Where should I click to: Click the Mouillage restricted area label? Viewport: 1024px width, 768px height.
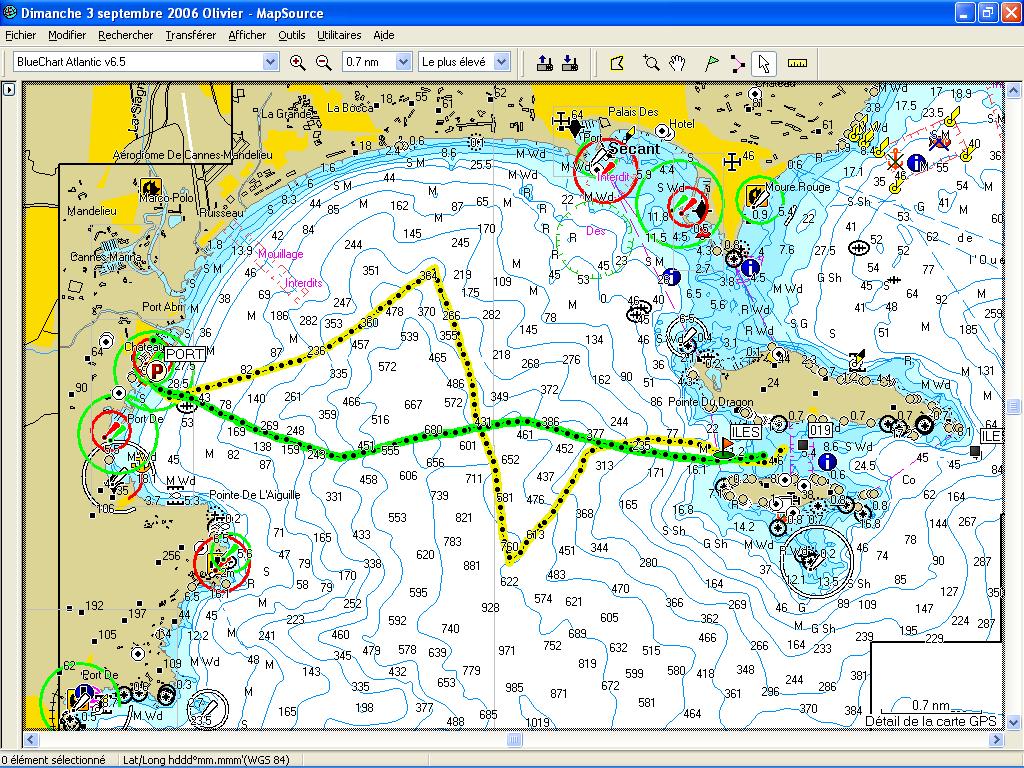pos(281,254)
